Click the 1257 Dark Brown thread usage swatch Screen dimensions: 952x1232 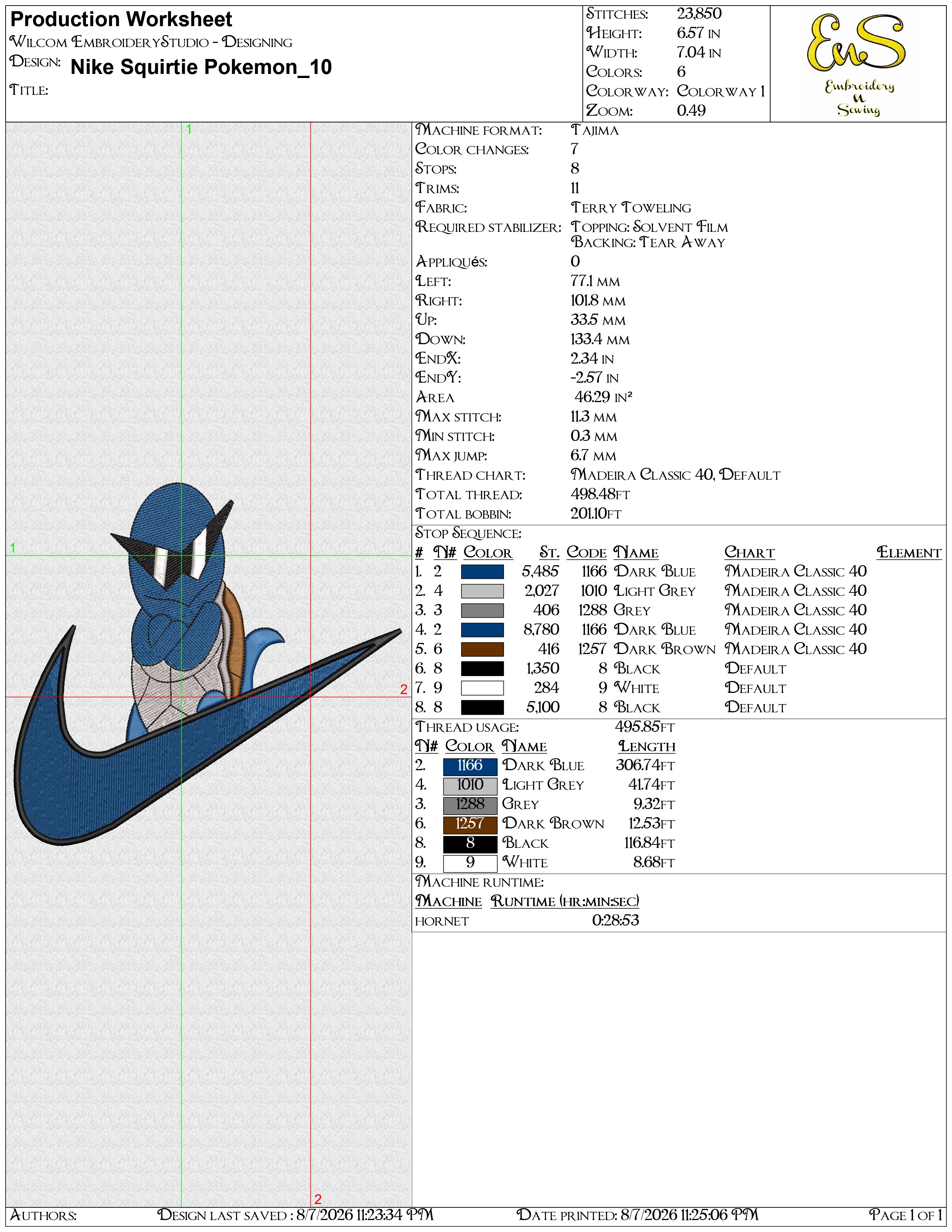(x=470, y=824)
